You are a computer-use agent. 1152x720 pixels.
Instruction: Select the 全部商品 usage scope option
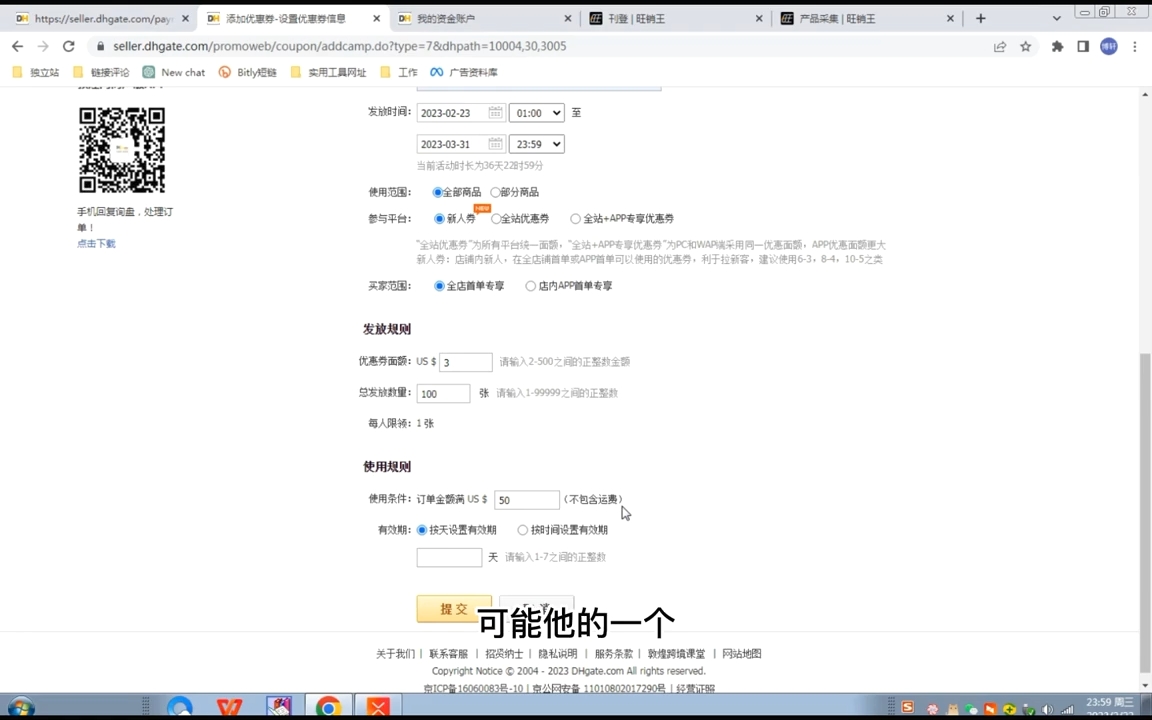click(x=438, y=192)
